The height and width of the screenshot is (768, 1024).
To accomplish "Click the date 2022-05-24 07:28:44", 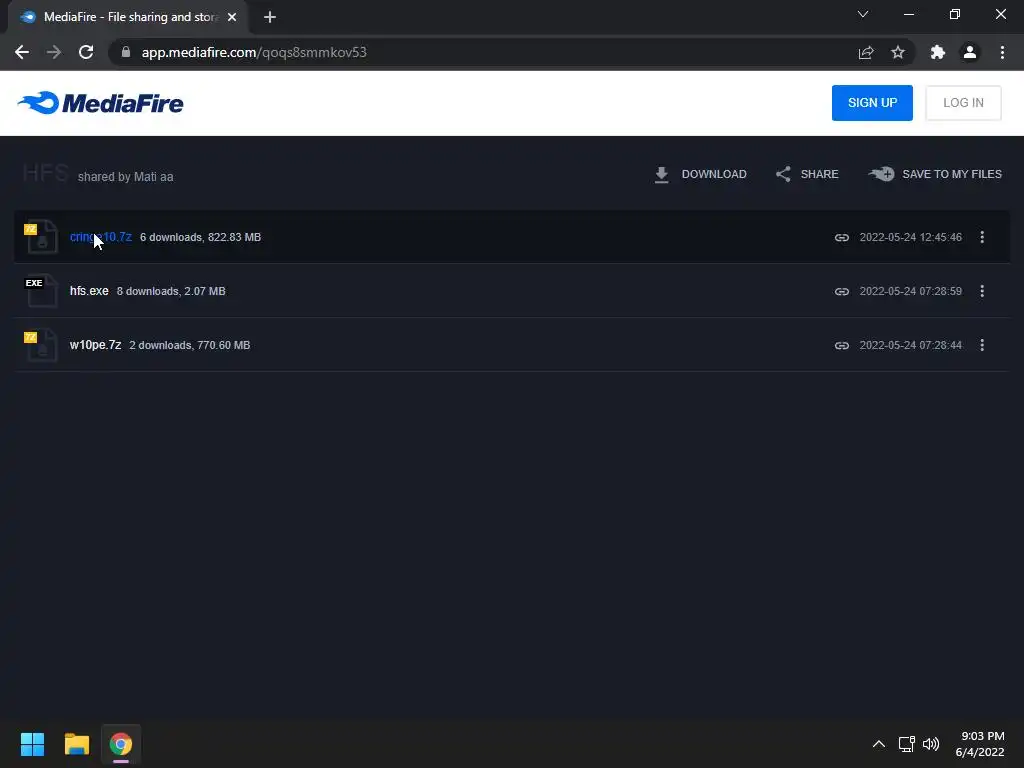I will click(x=910, y=345).
